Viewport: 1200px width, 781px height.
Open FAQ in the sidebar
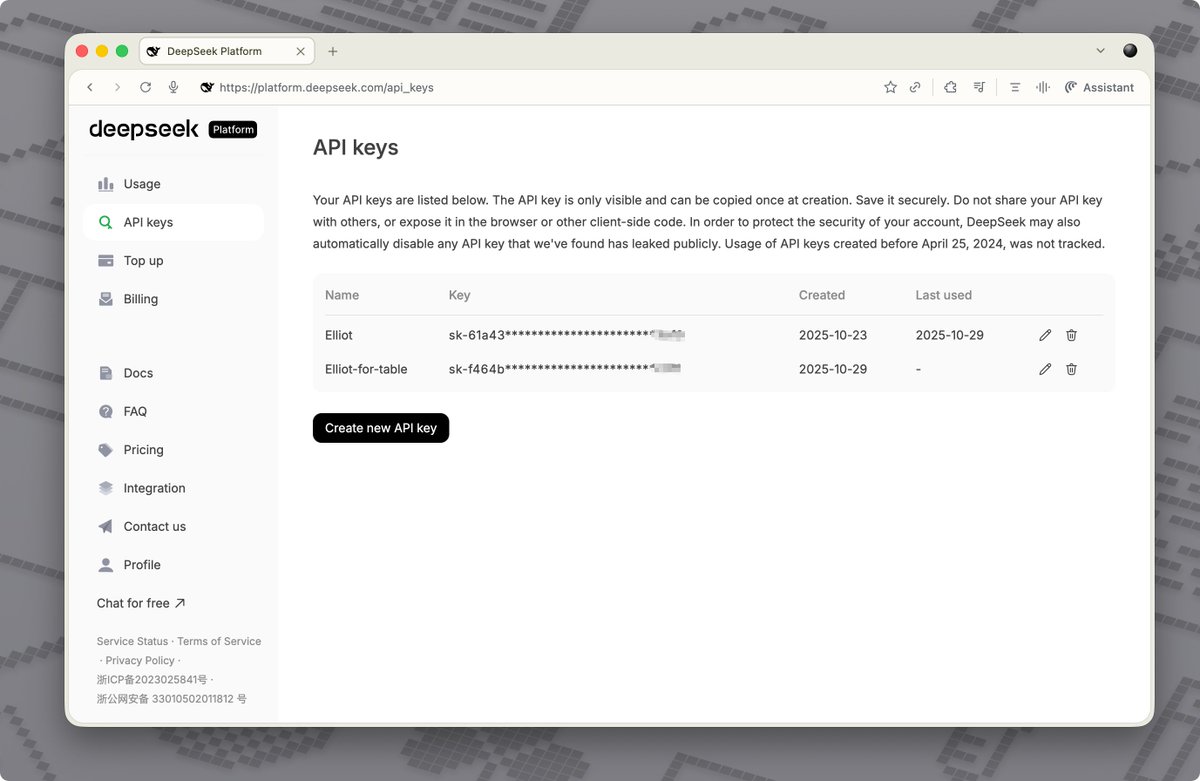pos(173,411)
